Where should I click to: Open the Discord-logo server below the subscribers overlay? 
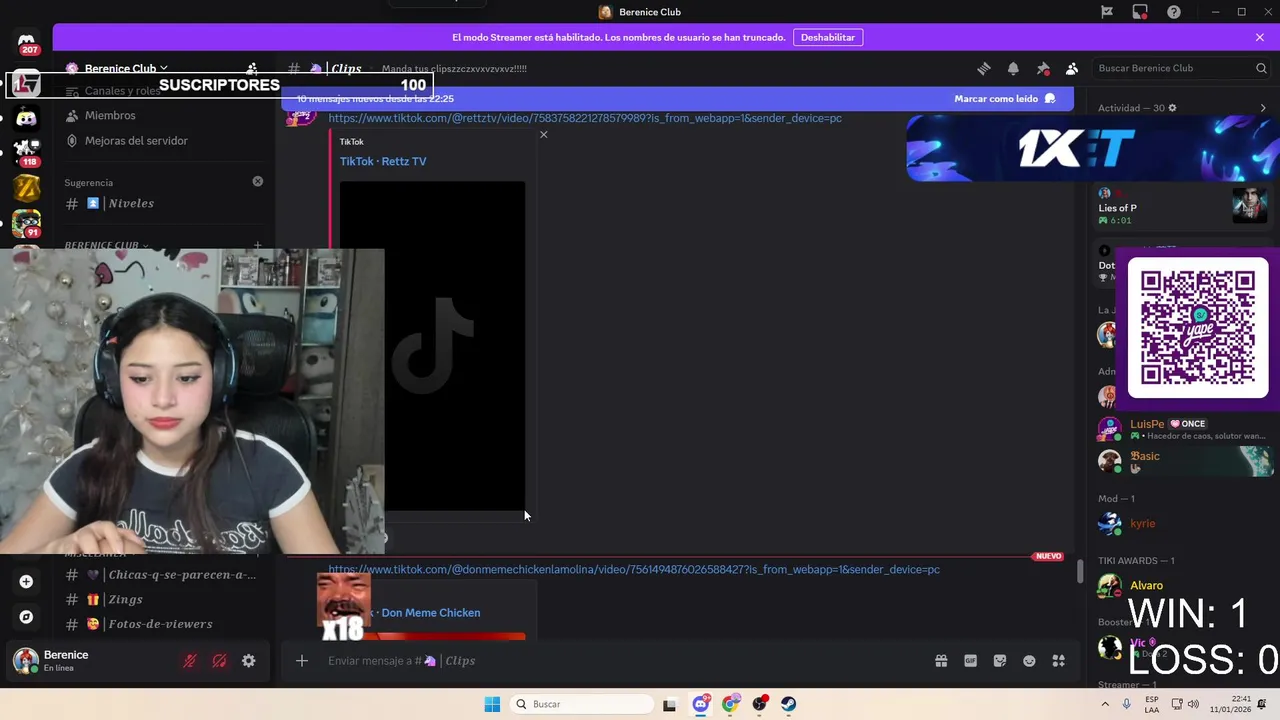[27, 118]
